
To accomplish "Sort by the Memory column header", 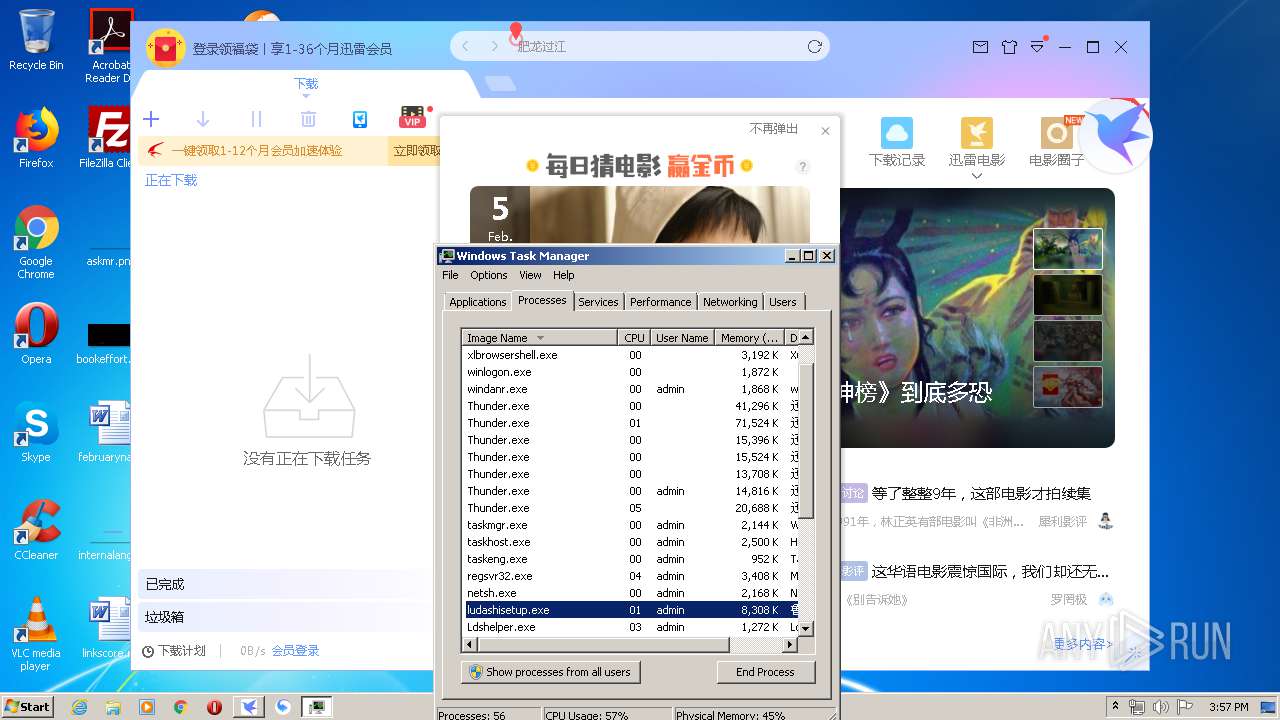I will pos(749,338).
